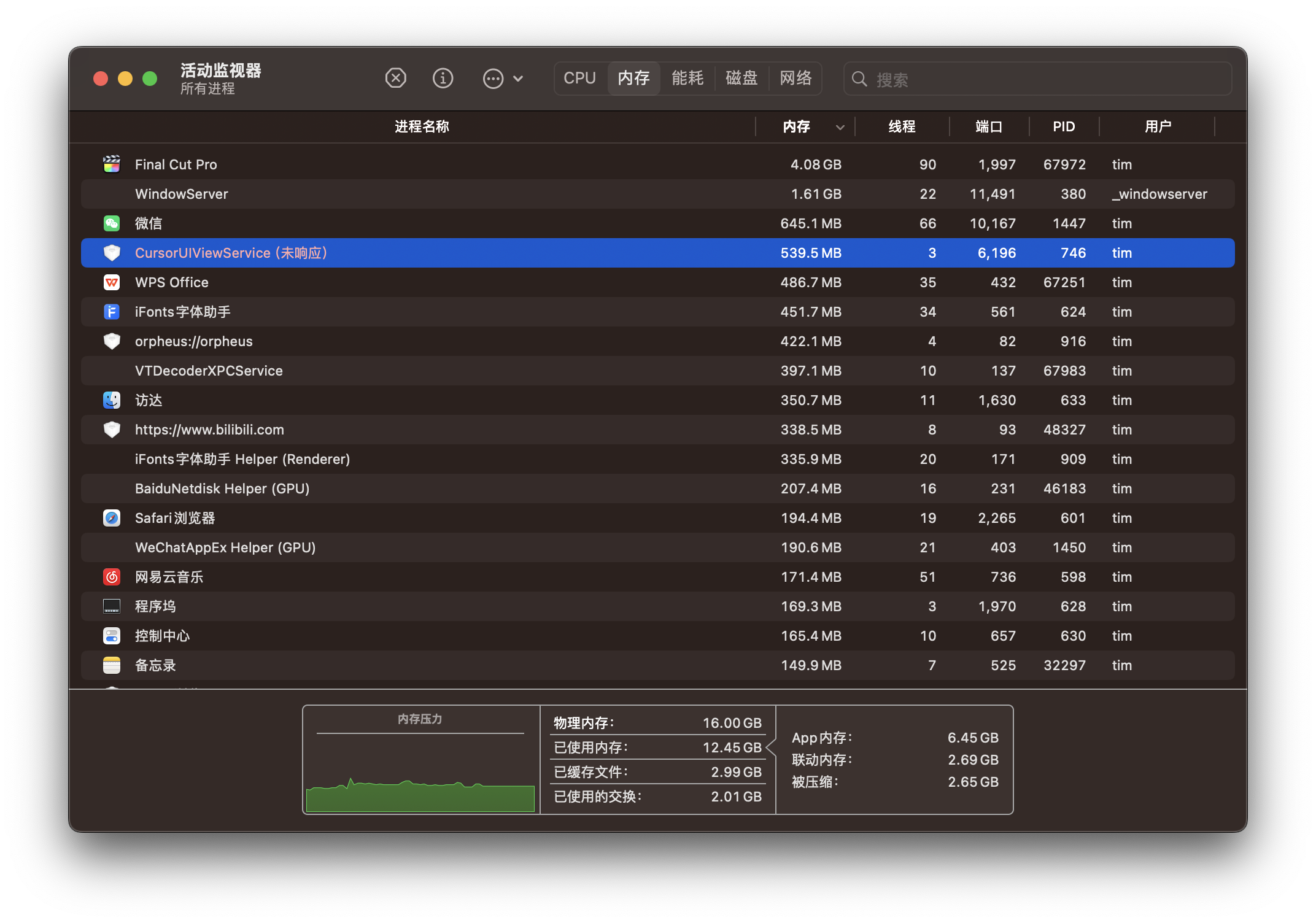Image resolution: width=1316 pixels, height=923 pixels.
Task: Expand the chevron next to ellipsis button
Action: [518, 79]
